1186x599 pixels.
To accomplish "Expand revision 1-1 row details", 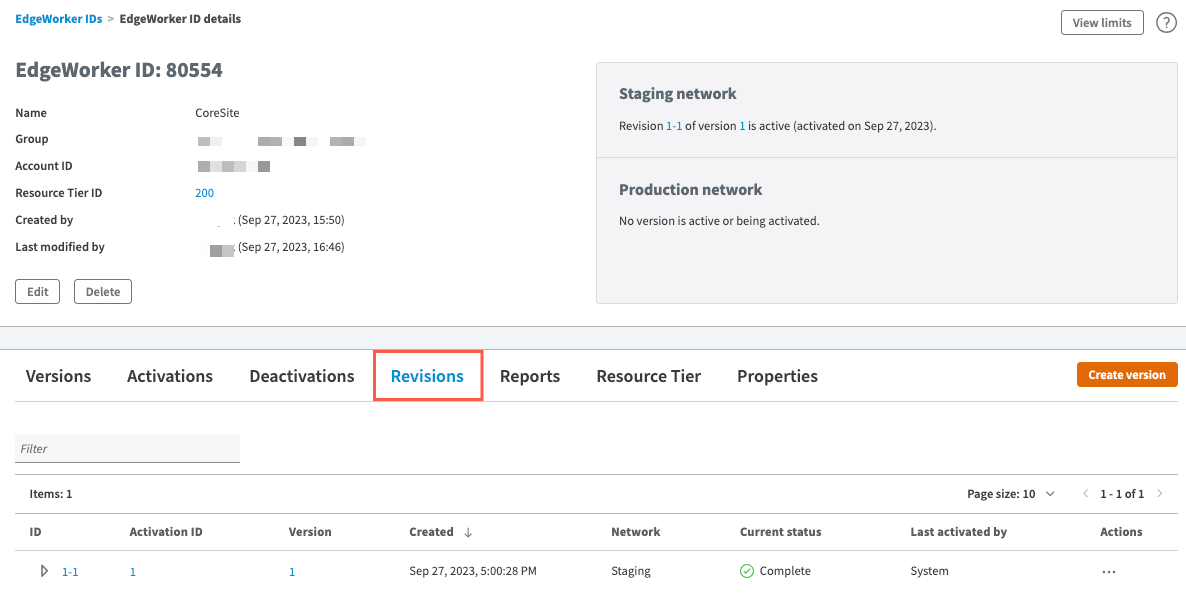I will point(44,571).
